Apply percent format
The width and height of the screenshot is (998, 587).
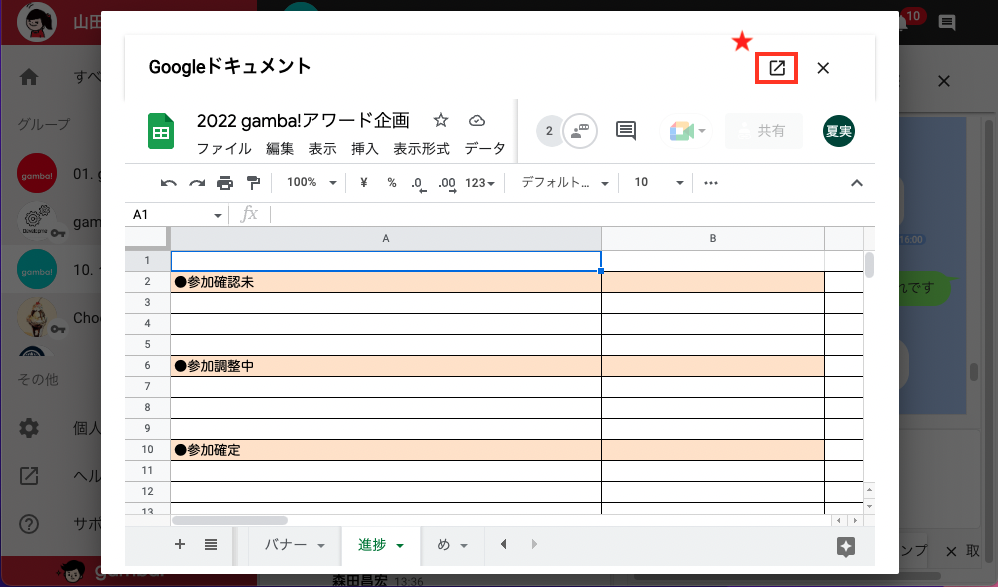[x=391, y=183]
